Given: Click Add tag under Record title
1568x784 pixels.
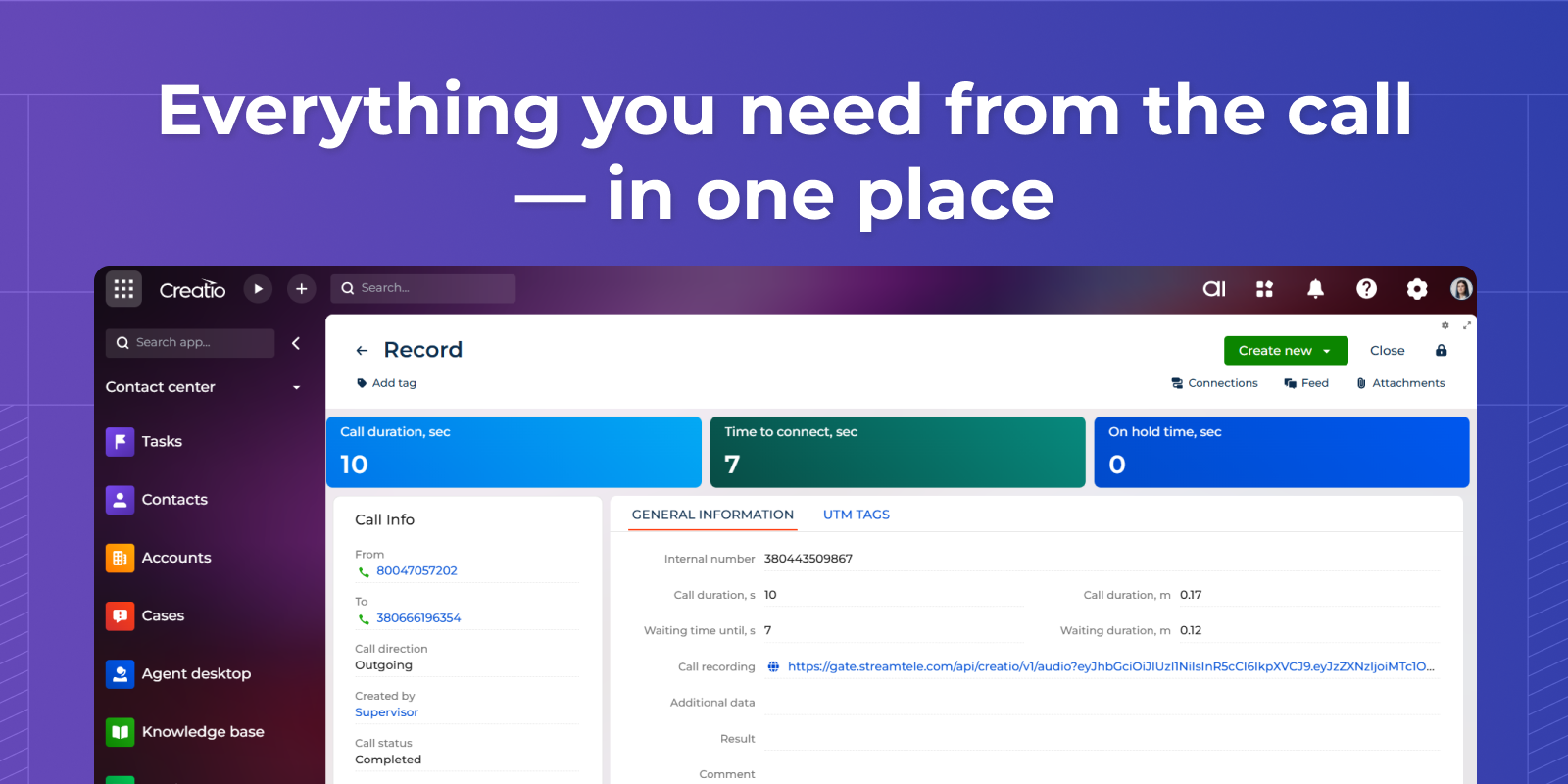Looking at the screenshot, I should [x=393, y=383].
